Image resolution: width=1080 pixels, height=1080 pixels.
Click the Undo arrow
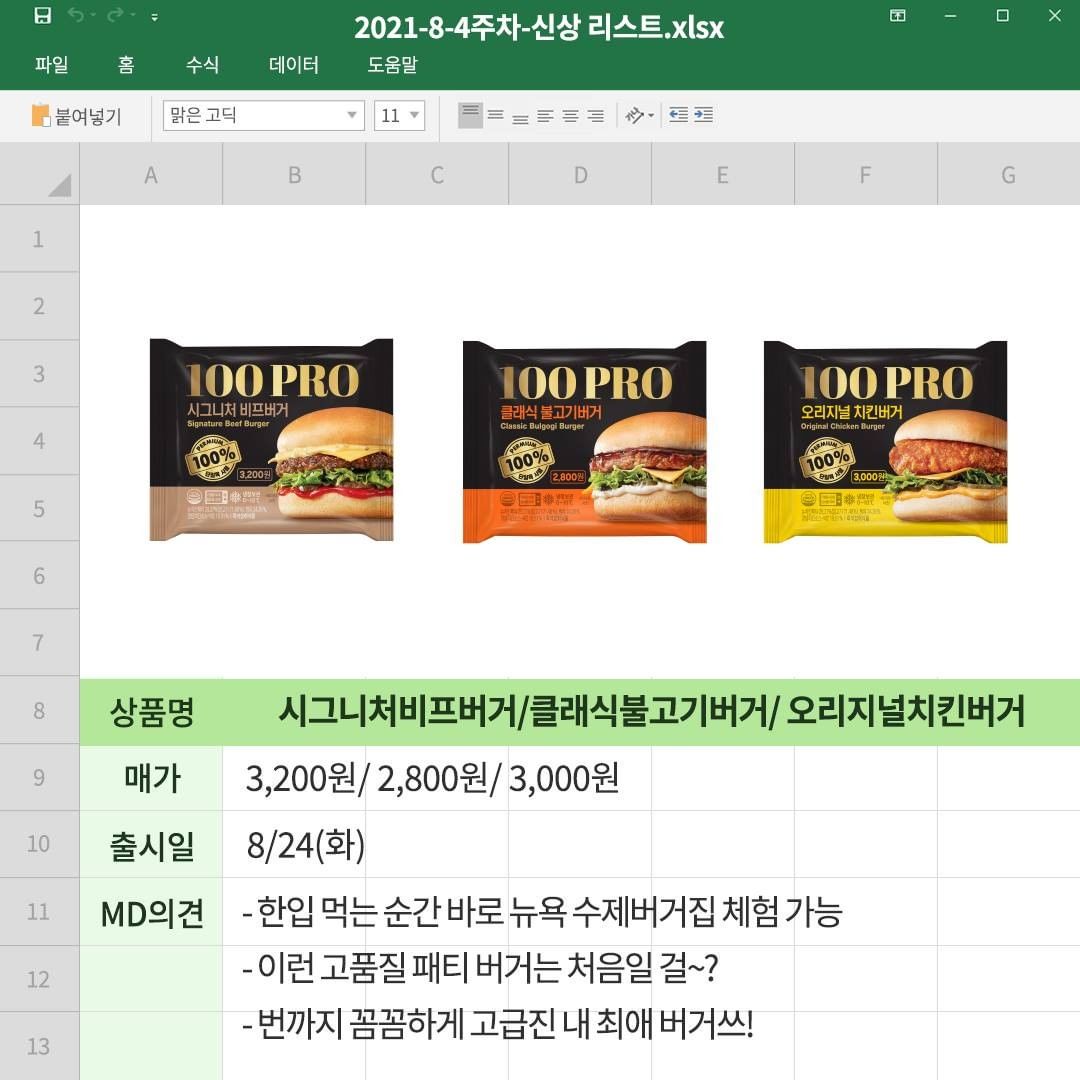(75, 15)
